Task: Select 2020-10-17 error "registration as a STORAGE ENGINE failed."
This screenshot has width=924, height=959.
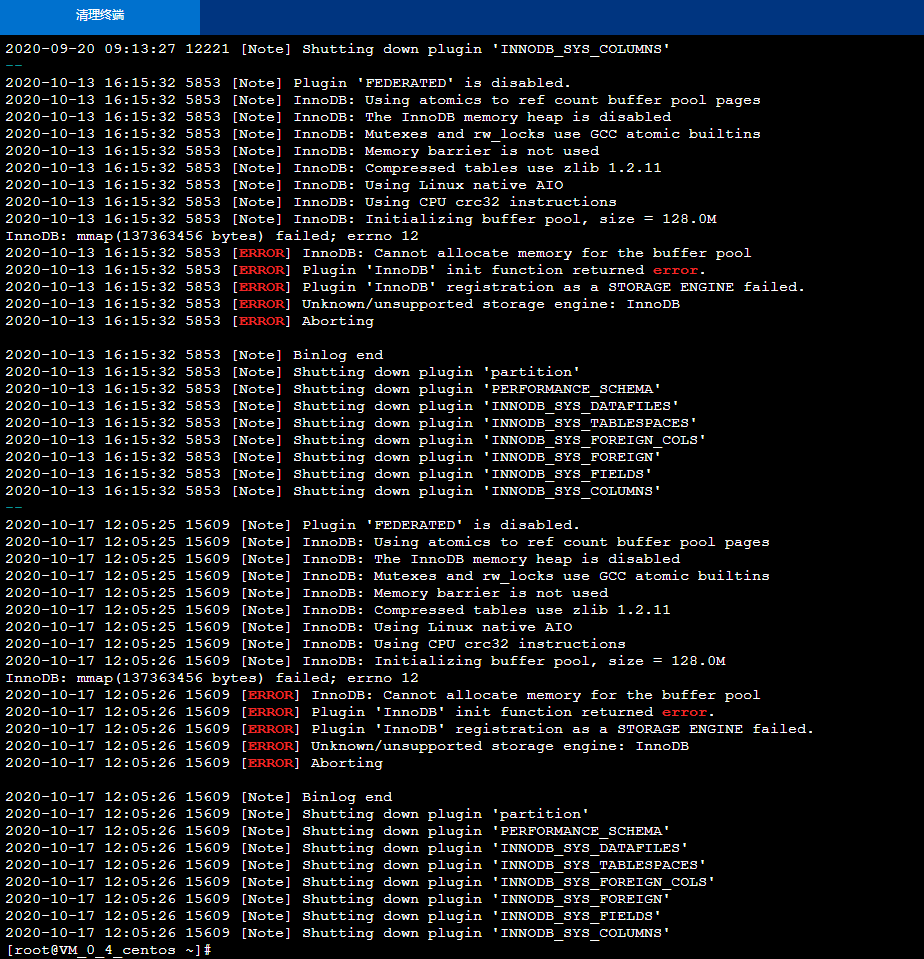Action: pos(410,729)
